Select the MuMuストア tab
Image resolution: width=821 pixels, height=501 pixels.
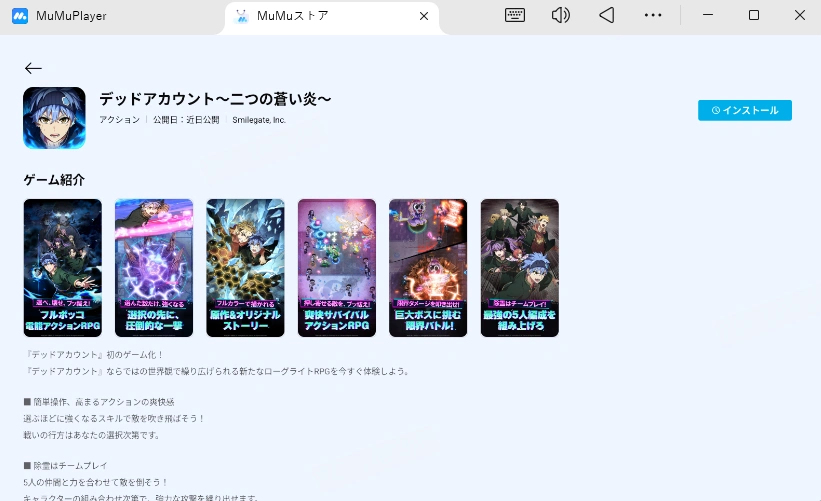(331, 16)
